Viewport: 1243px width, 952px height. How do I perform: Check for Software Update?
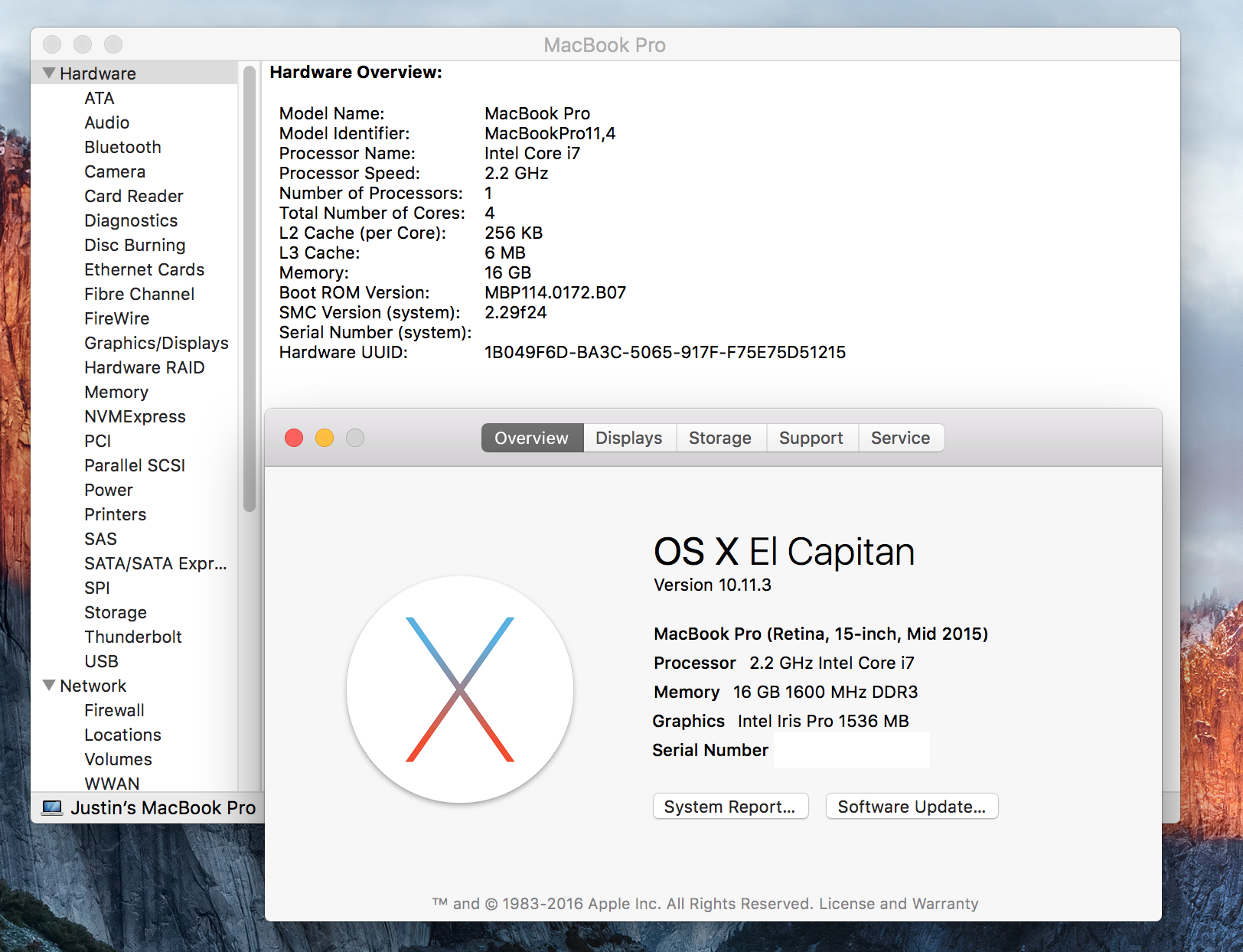(912, 807)
